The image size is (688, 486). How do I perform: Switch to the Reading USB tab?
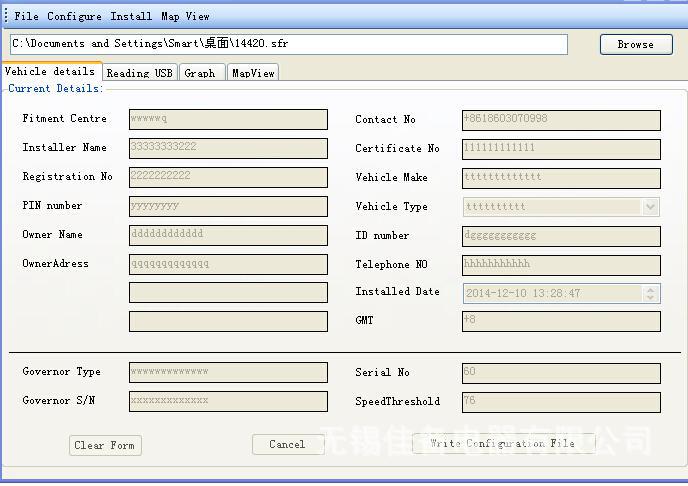pyautogui.click(x=139, y=73)
